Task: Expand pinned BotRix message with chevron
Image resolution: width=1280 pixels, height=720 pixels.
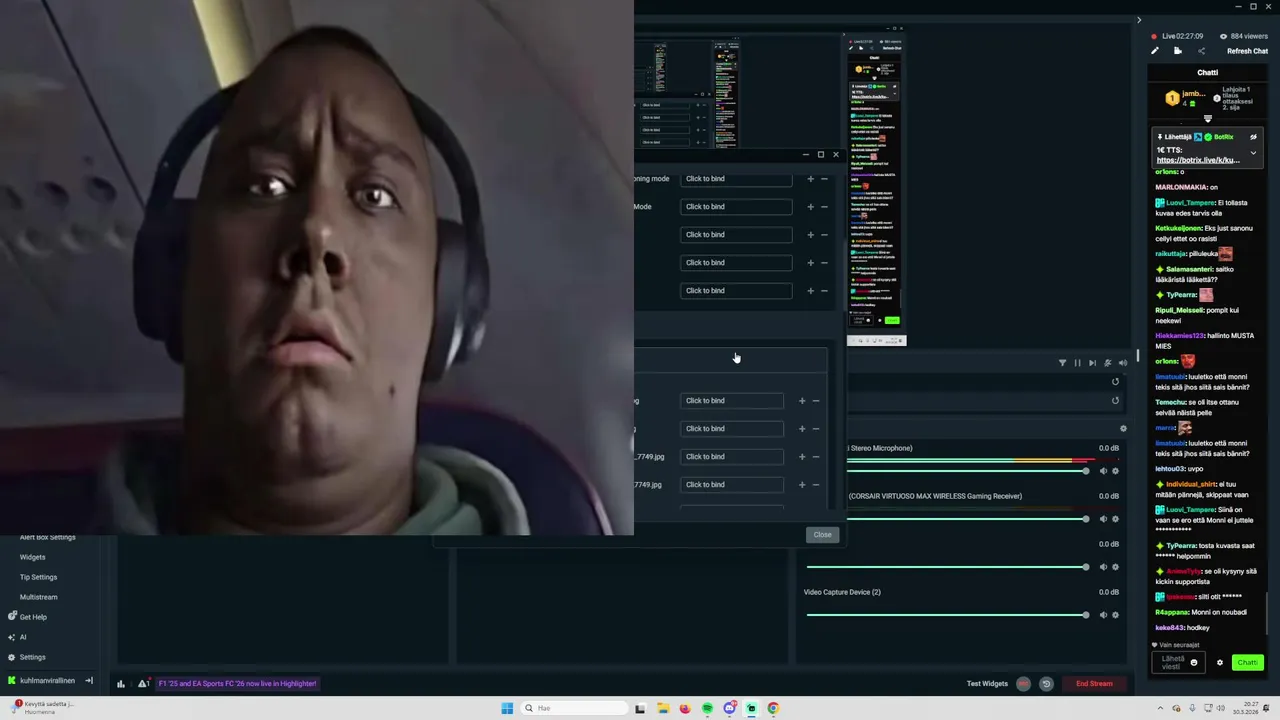Action: pos(1253,153)
